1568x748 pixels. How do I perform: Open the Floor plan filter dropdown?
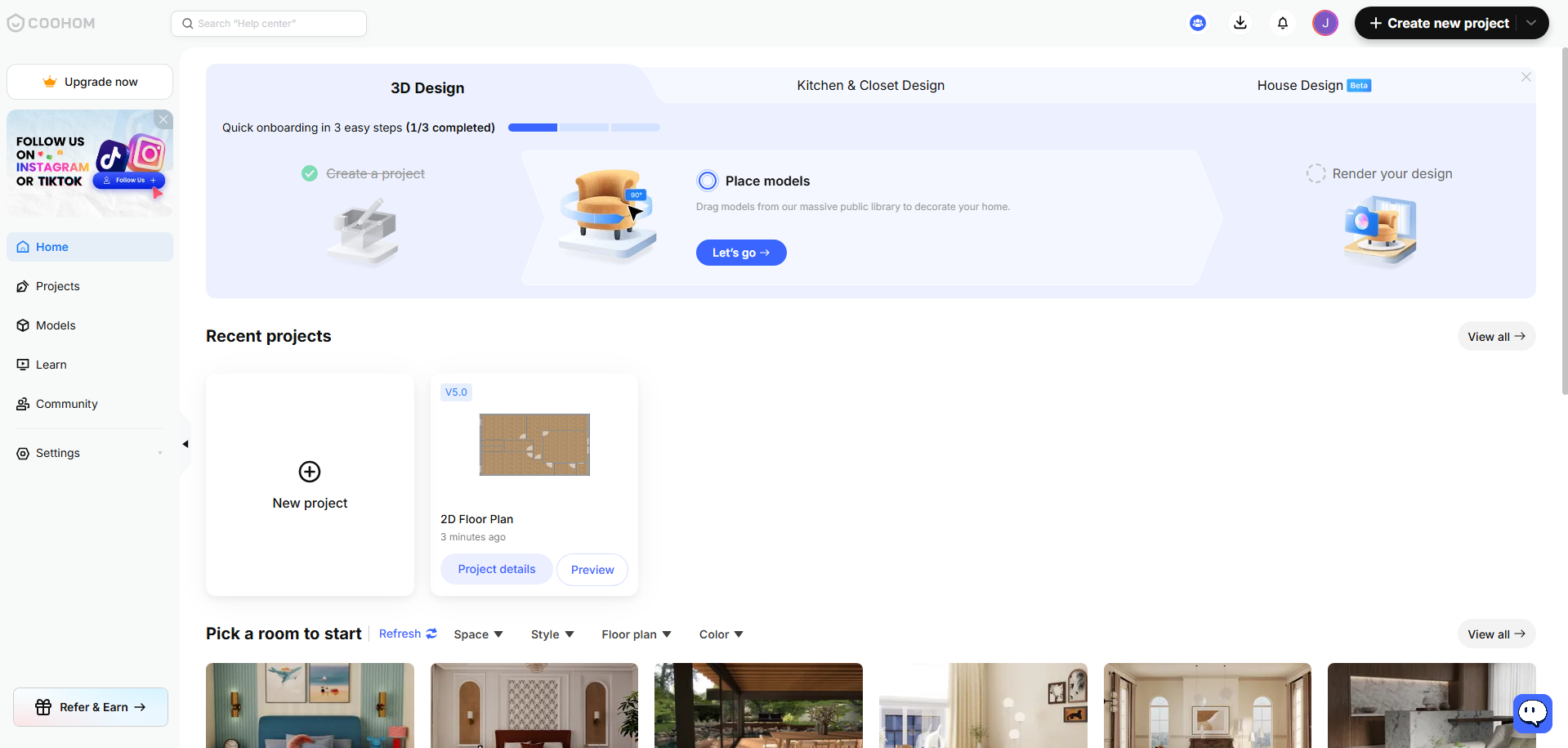click(x=637, y=634)
